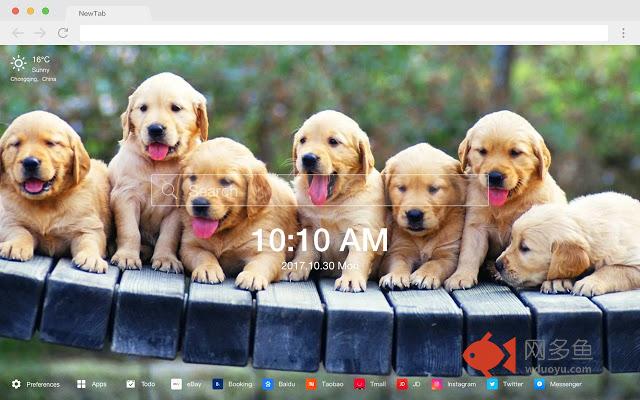
Task: Click the Tmall shortcut icon
Action: click(x=360, y=384)
